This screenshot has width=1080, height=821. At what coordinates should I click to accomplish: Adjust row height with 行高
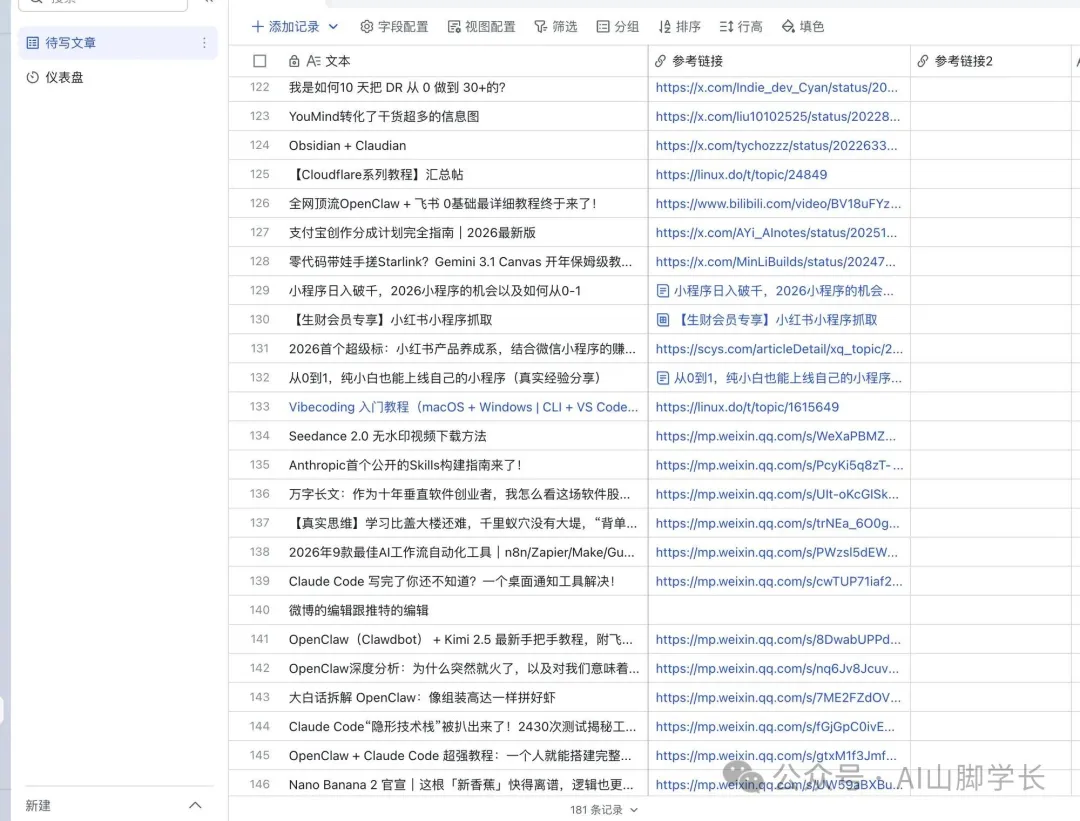coord(741,27)
